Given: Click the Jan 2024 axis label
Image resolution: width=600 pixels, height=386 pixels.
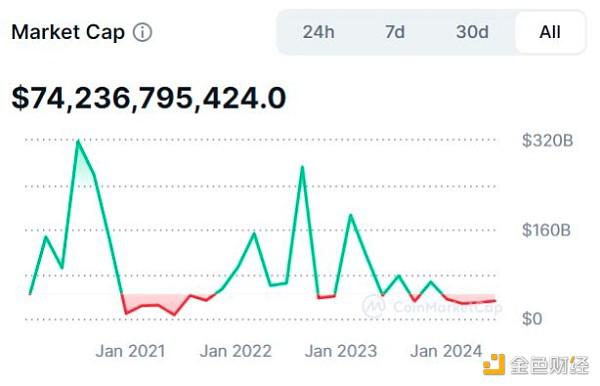Looking at the screenshot, I should [x=446, y=351].
